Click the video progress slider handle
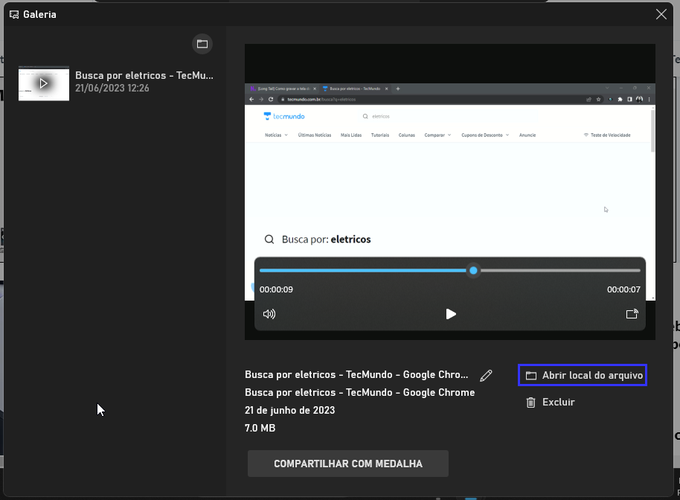Screen dimensions: 680x500 [474, 271]
